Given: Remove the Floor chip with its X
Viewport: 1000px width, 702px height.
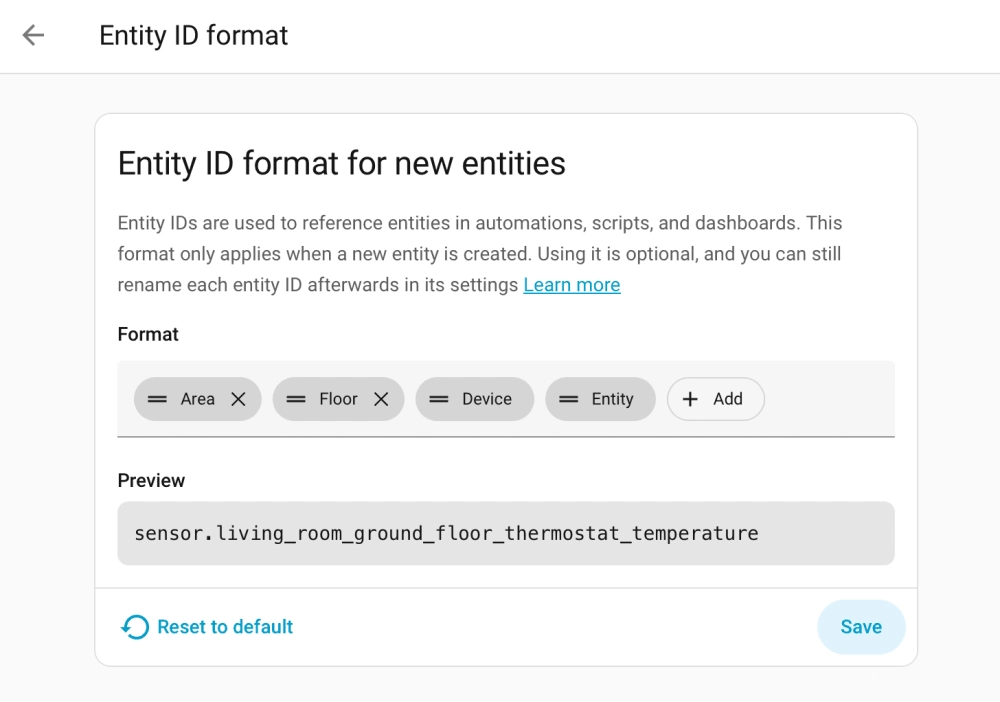Looking at the screenshot, I should coord(381,399).
